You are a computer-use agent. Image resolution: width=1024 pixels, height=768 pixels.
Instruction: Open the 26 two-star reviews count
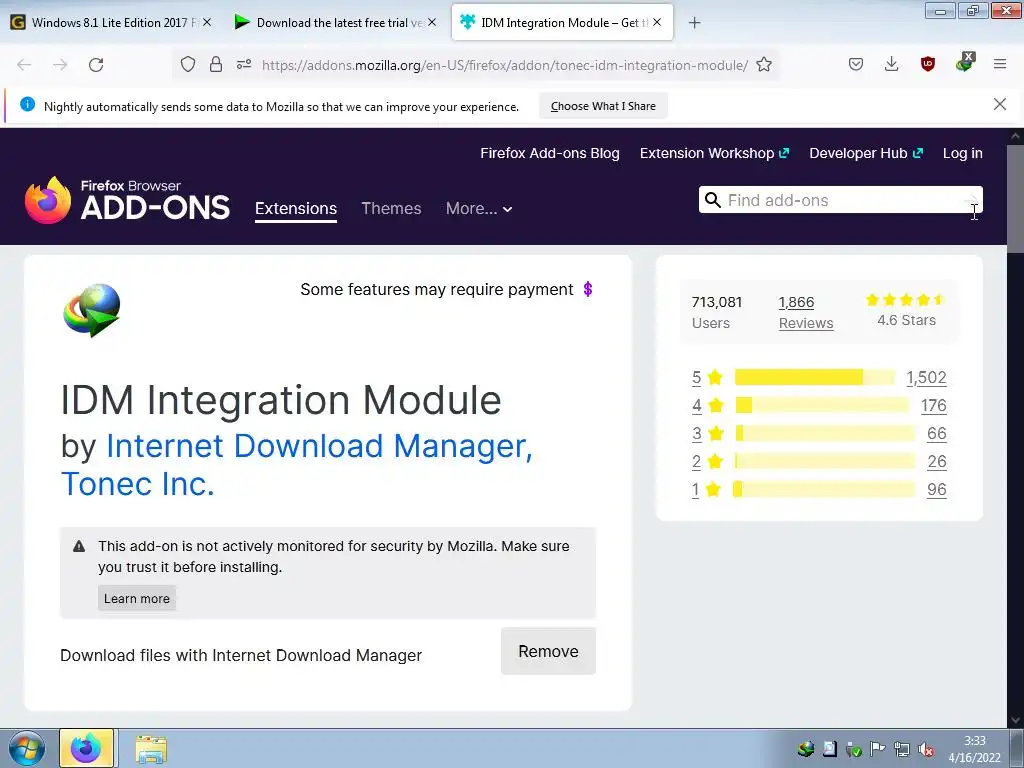(936, 462)
